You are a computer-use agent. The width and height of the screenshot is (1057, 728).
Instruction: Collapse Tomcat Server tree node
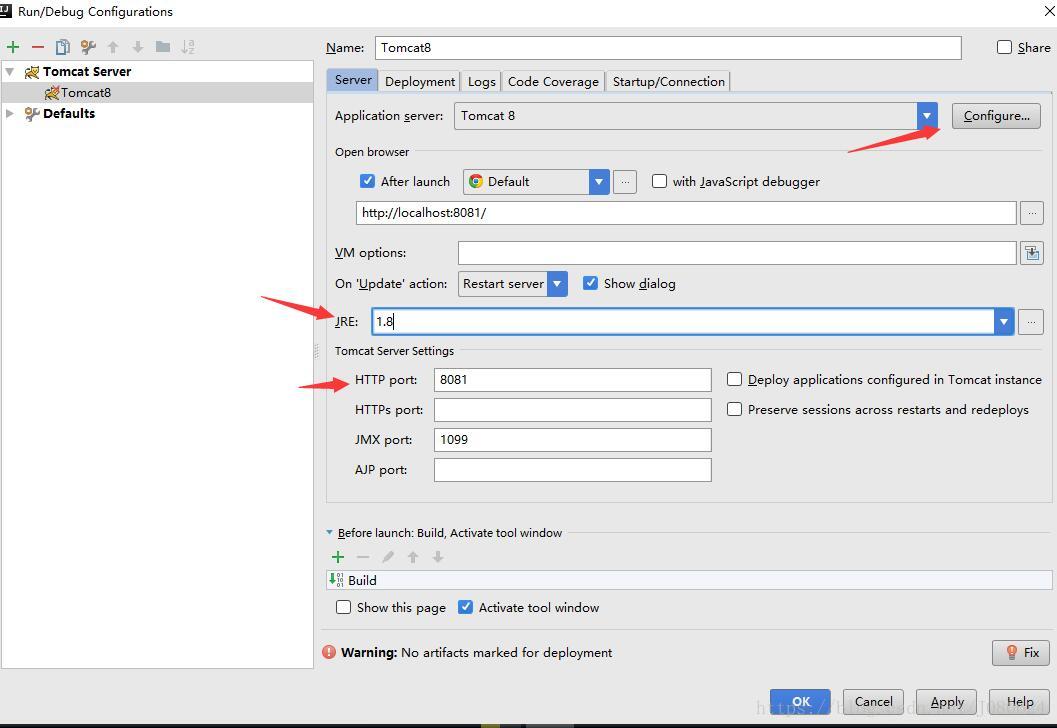pos(9,71)
